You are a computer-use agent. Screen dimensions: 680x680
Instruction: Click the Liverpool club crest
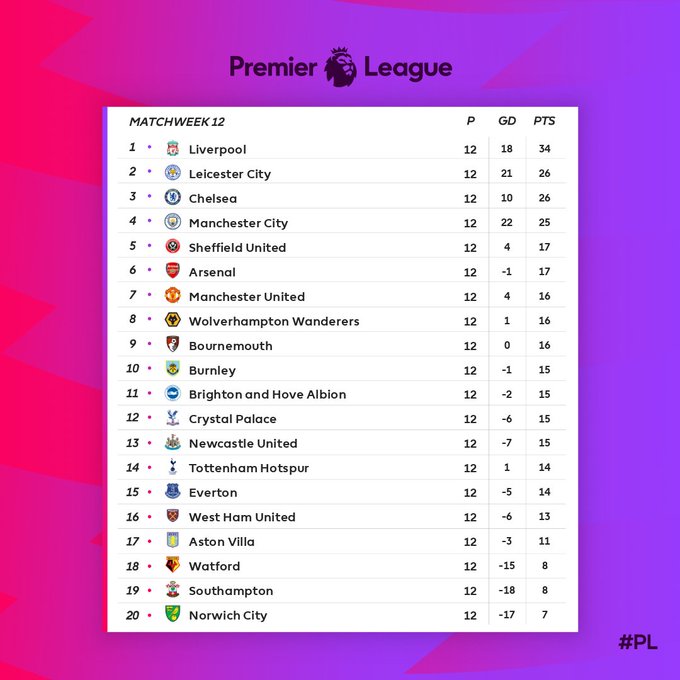pos(173,149)
